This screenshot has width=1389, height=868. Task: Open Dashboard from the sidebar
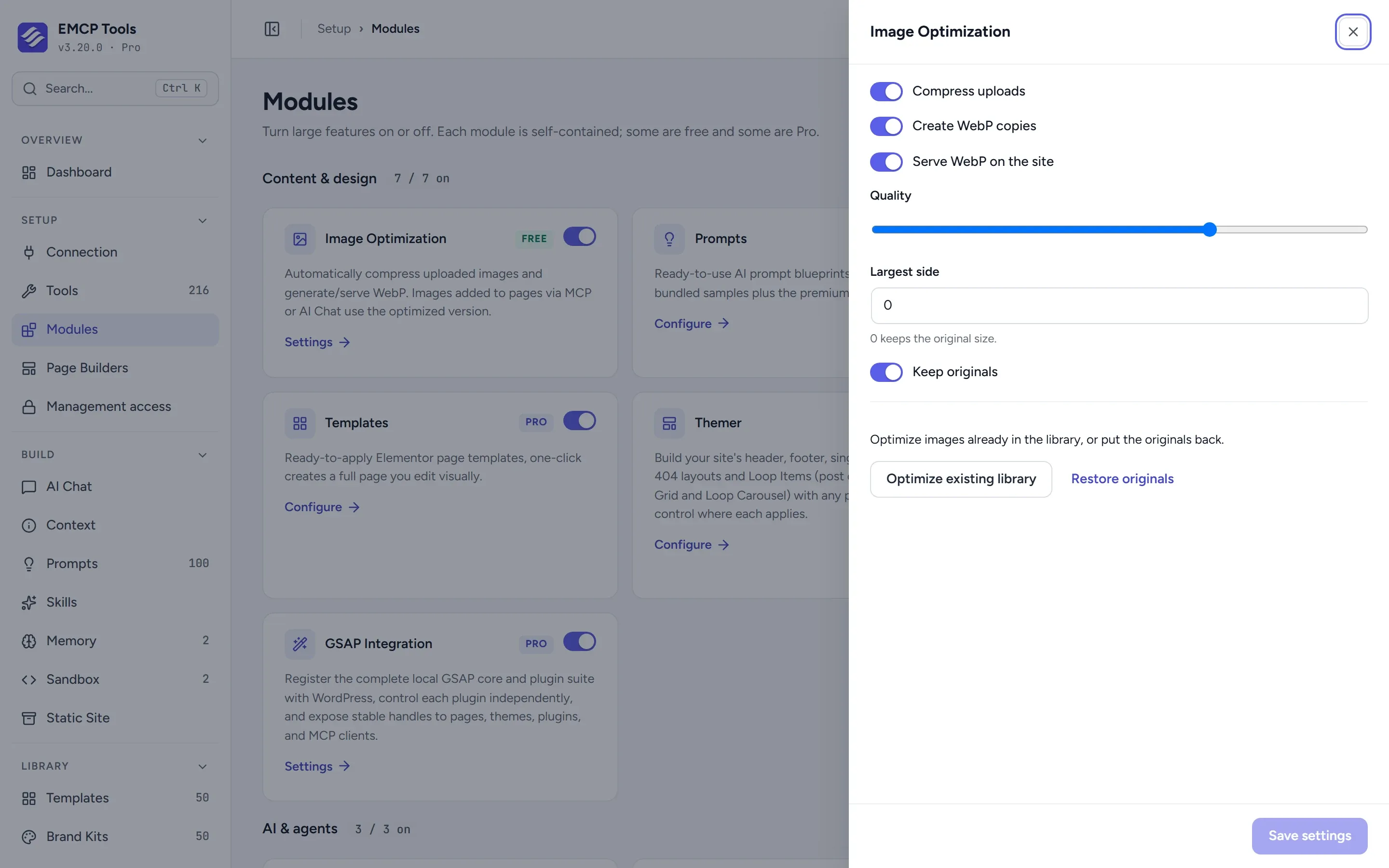(115, 172)
